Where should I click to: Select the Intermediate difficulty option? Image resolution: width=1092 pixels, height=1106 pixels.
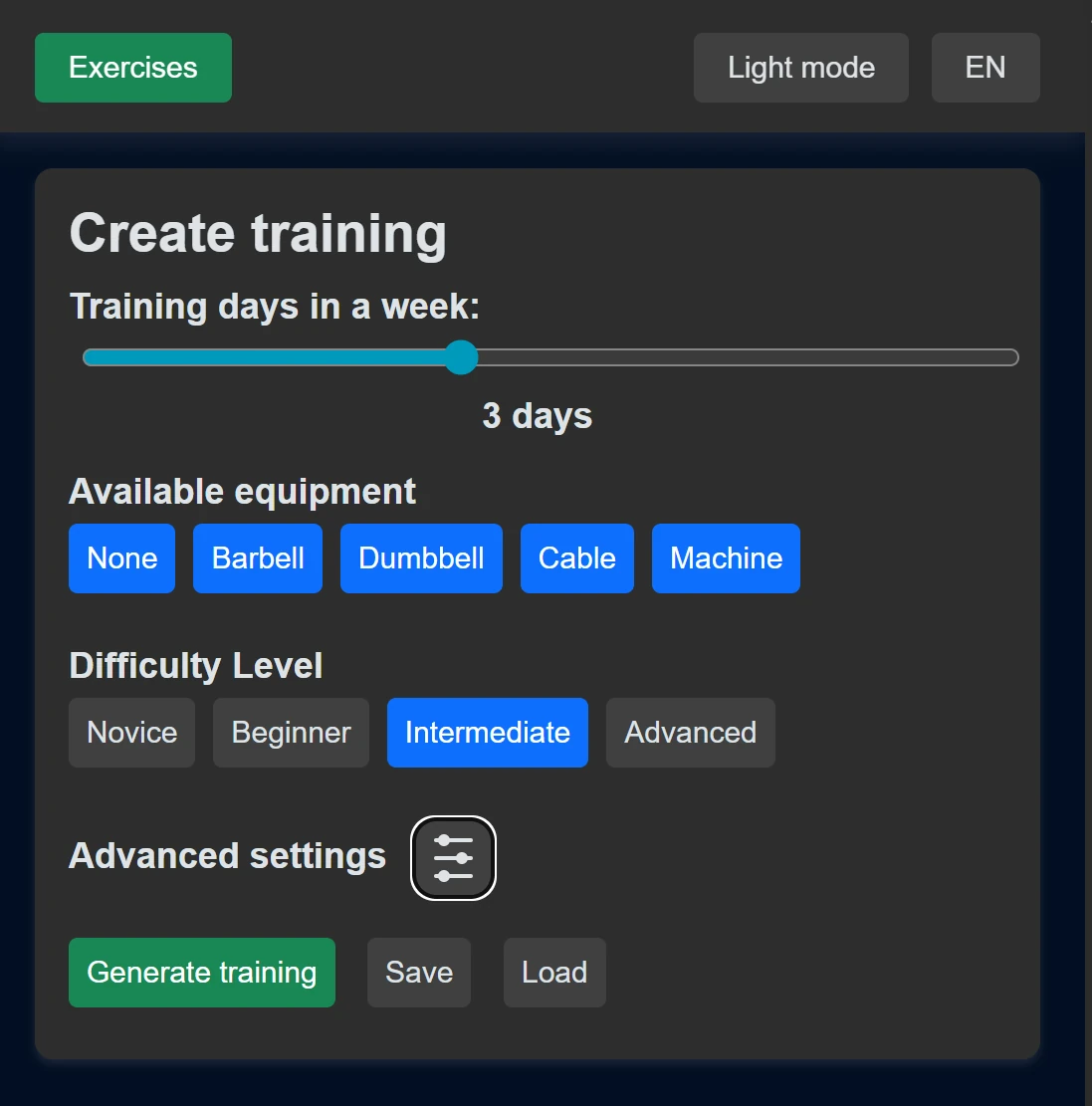(487, 733)
